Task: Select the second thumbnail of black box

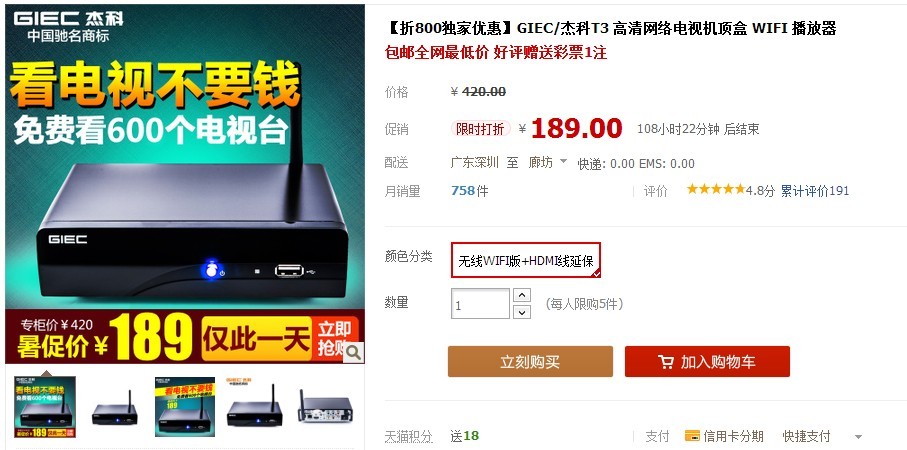Action: (115, 409)
